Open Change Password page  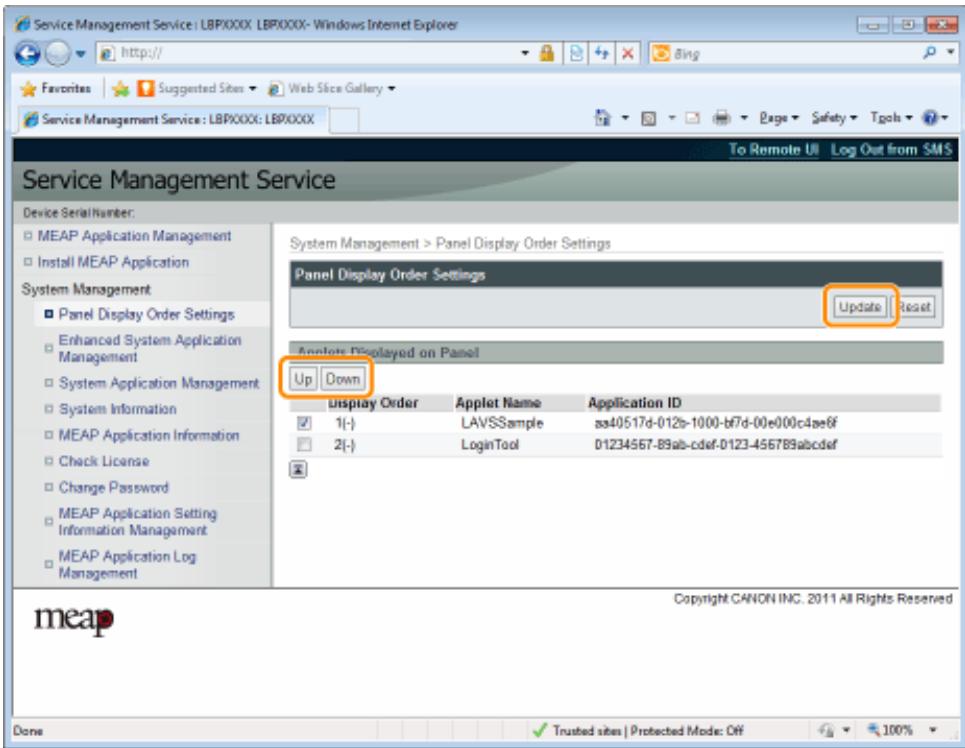[113, 488]
